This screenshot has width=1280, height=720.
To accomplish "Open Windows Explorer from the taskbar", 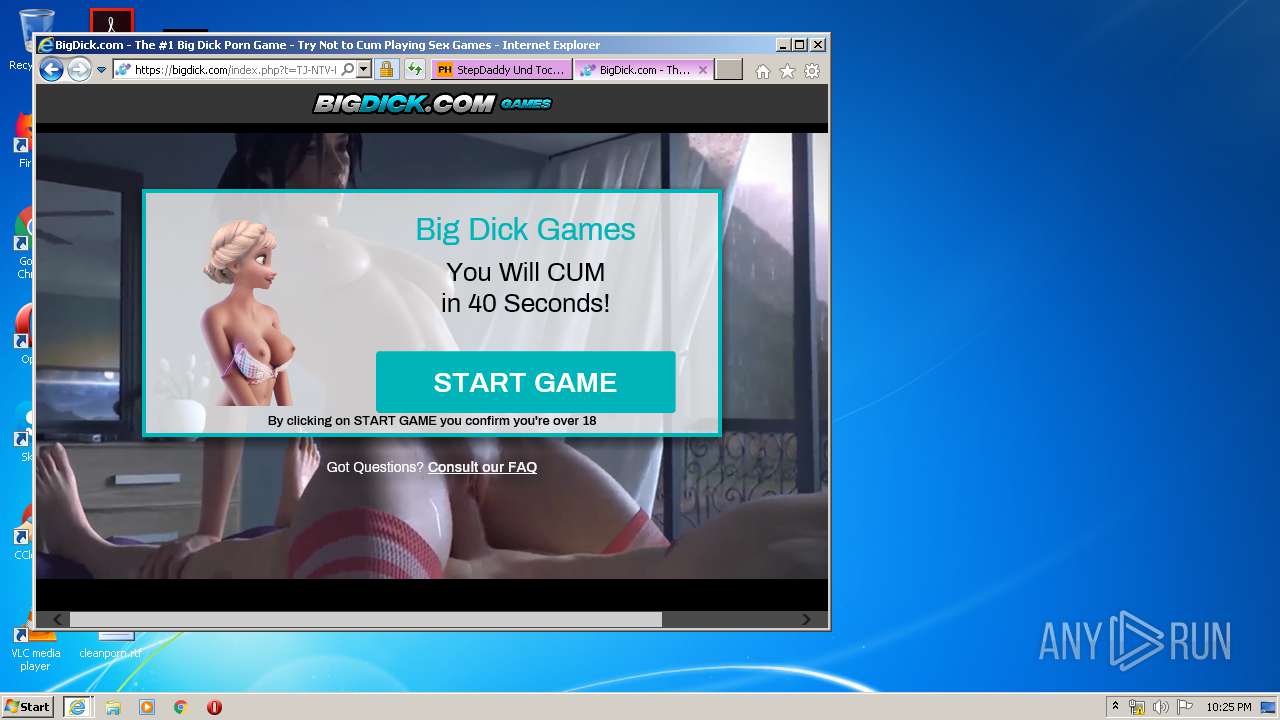I will [x=113, y=707].
